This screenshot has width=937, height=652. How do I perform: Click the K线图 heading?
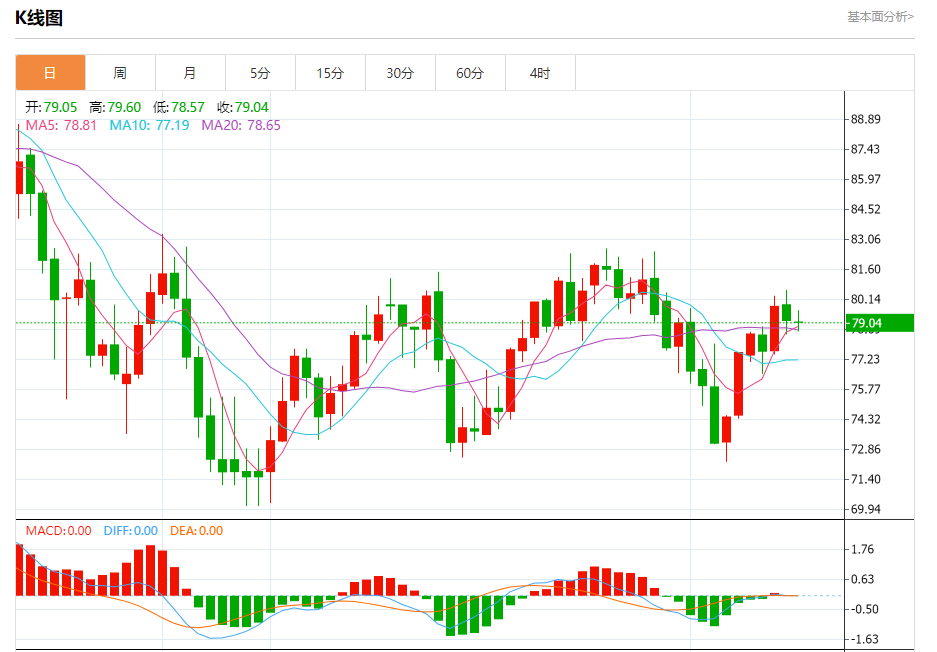[x=39, y=18]
